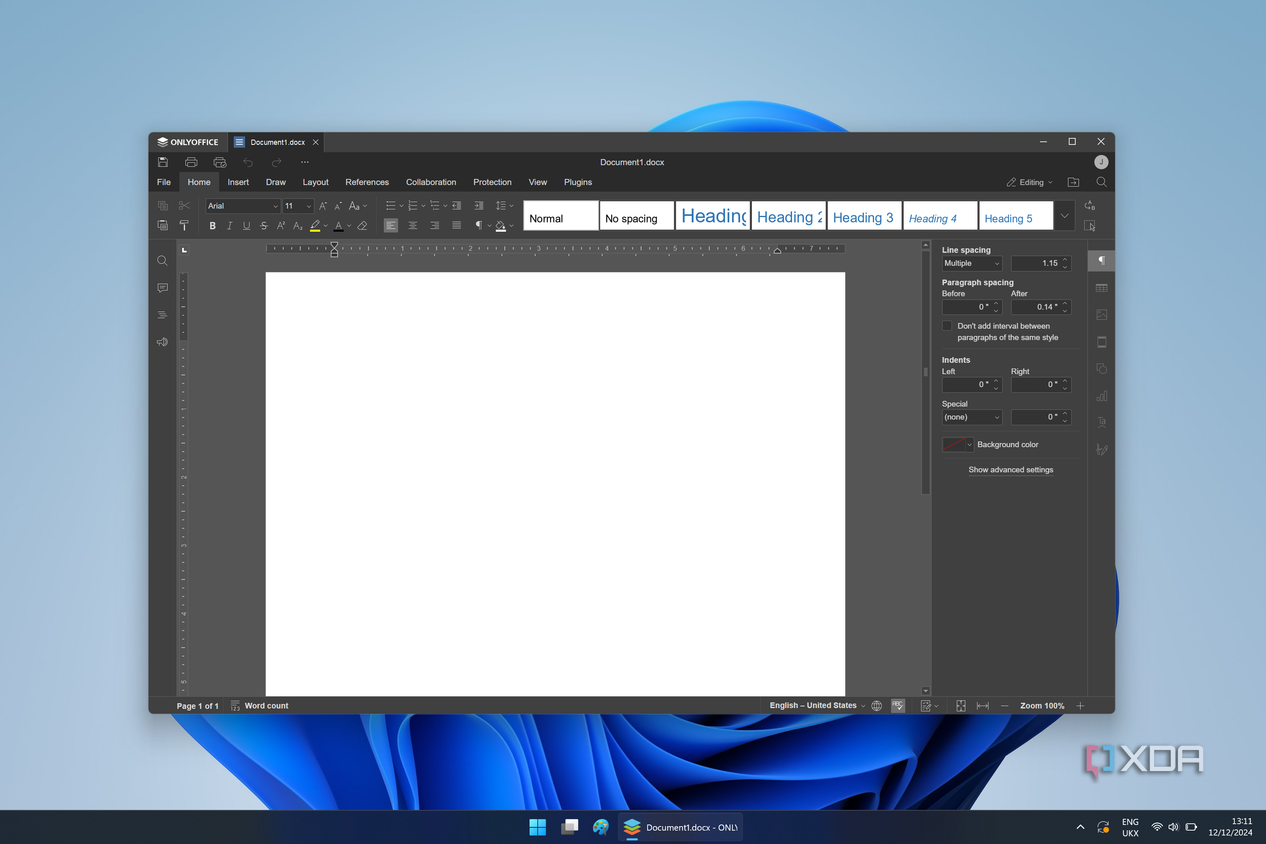The width and height of the screenshot is (1266, 844).
Task: Toggle Bold formatting
Action: tap(212, 226)
